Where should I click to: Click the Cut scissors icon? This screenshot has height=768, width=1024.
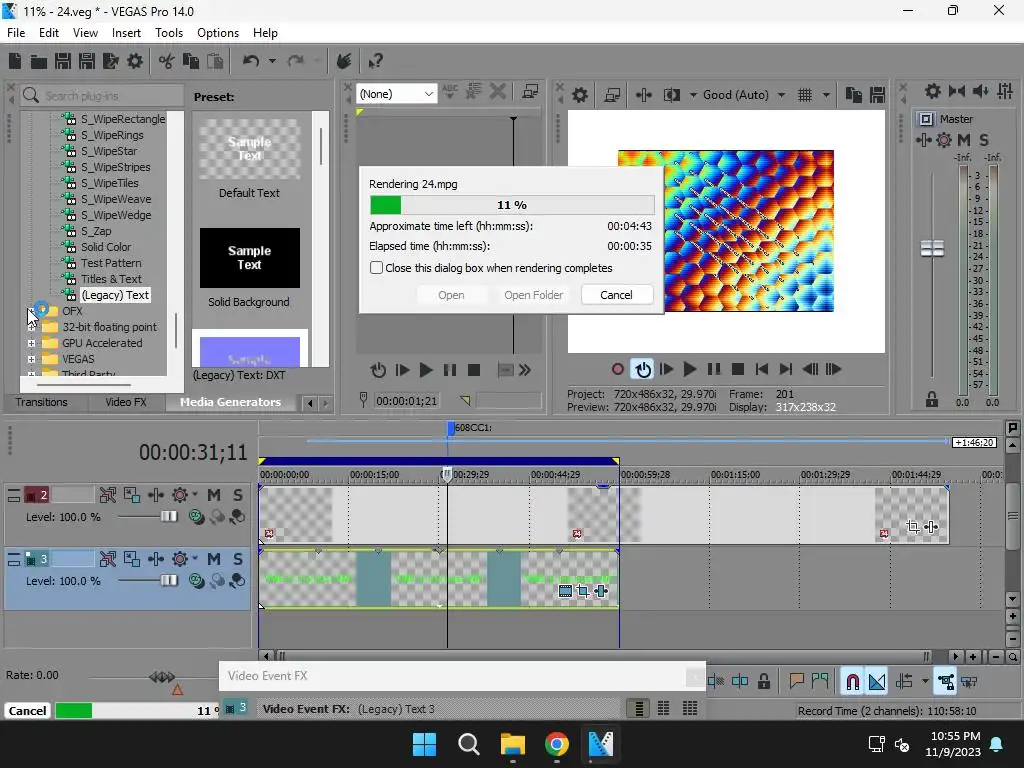pos(167,61)
